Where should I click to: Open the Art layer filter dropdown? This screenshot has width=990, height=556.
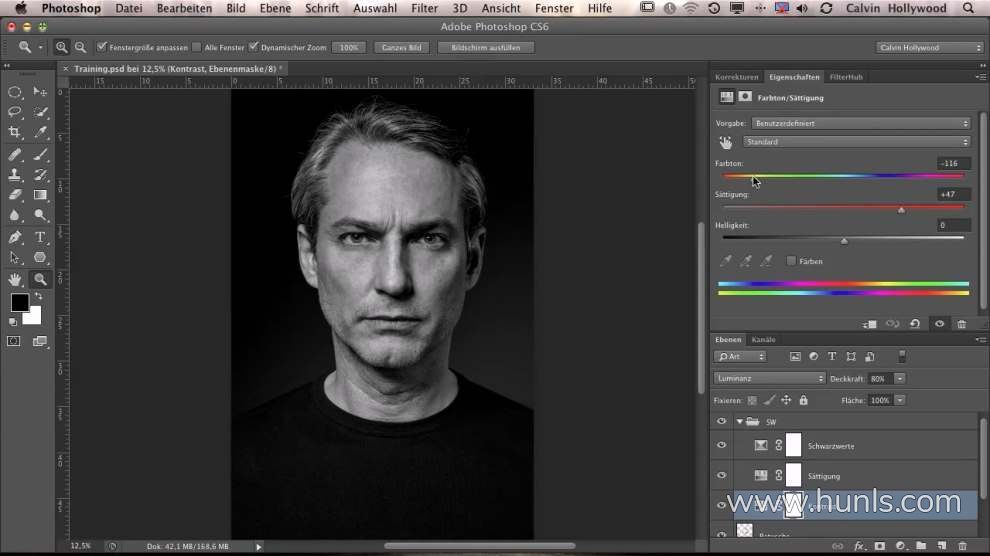(740, 357)
